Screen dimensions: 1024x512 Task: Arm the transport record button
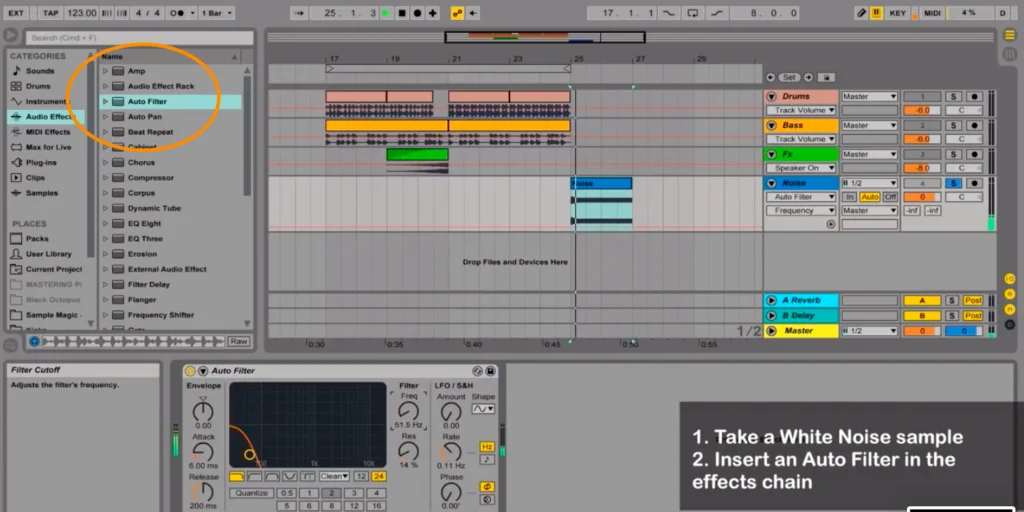pyautogui.click(x=417, y=13)
